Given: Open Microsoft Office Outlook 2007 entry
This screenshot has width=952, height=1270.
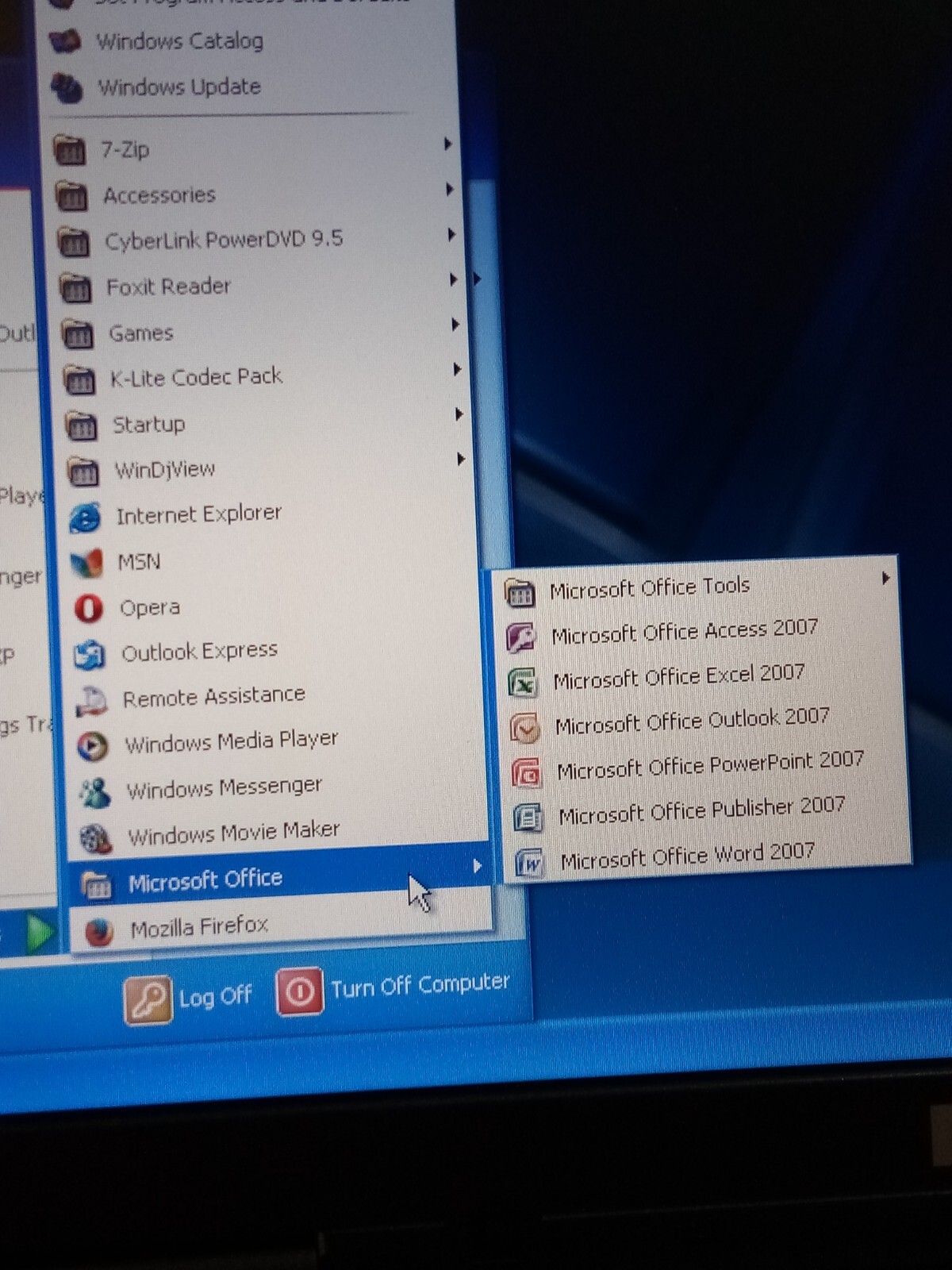Looking at the screenshot, I should coord(704,722).
